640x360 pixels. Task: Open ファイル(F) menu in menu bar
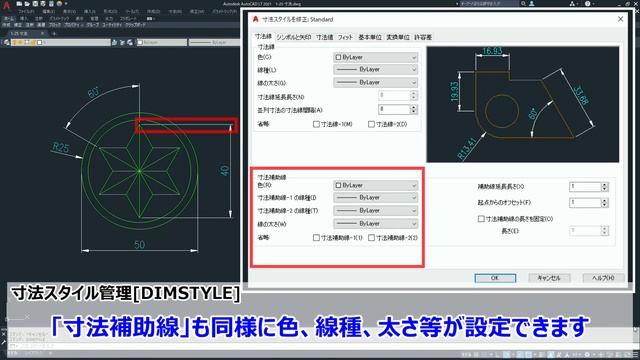coord(27,11)
